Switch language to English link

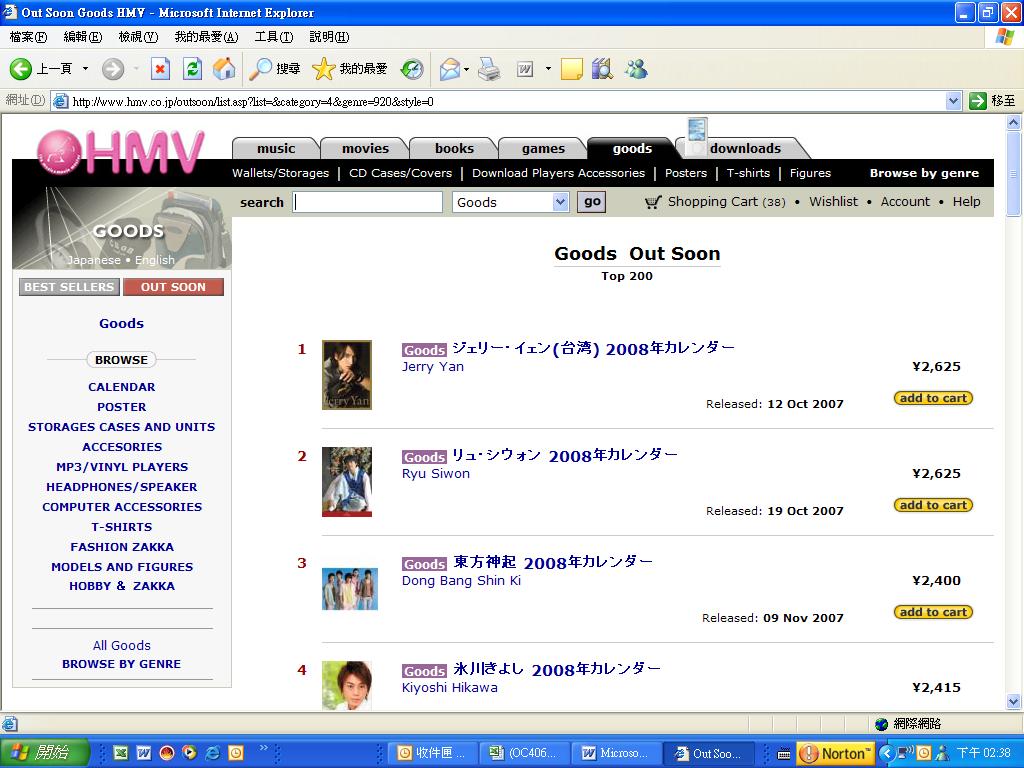click(155, 260)
